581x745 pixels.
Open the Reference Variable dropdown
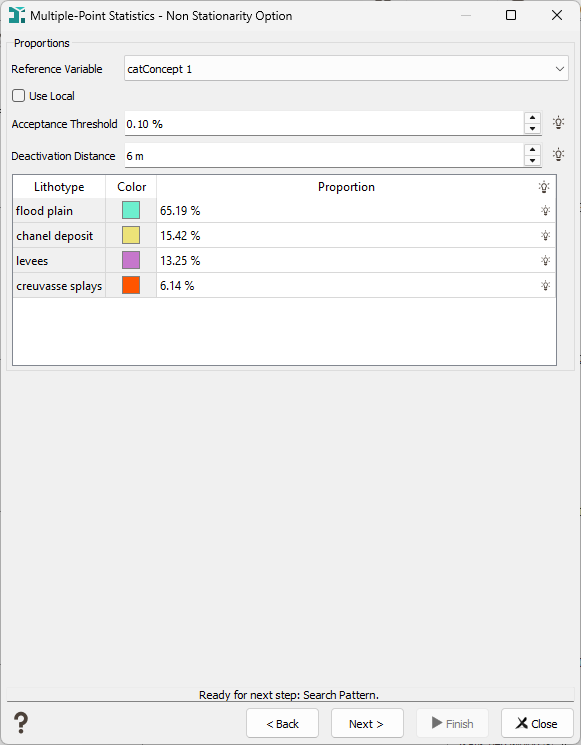point(346,68)
